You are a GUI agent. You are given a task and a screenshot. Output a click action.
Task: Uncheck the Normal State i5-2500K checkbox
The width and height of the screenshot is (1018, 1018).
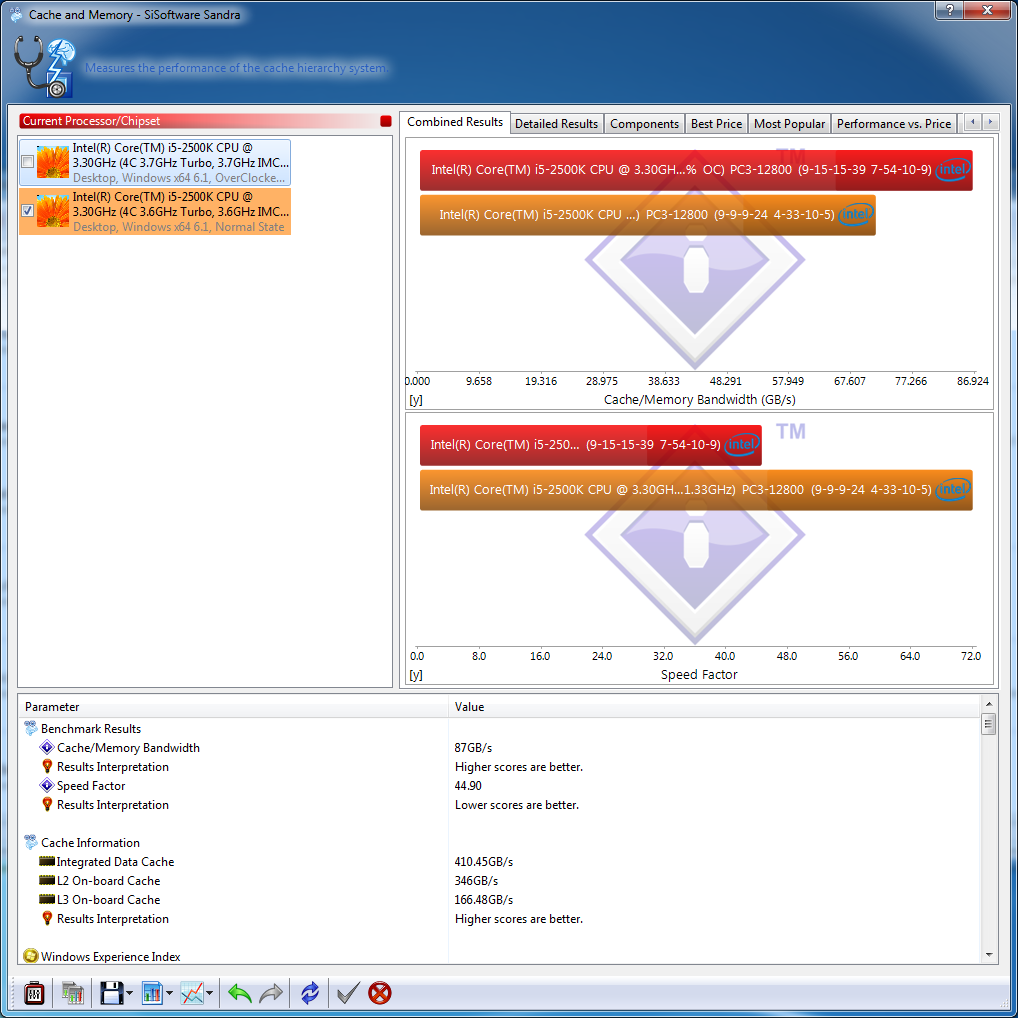pyautogui.click(x=27, y=211)
